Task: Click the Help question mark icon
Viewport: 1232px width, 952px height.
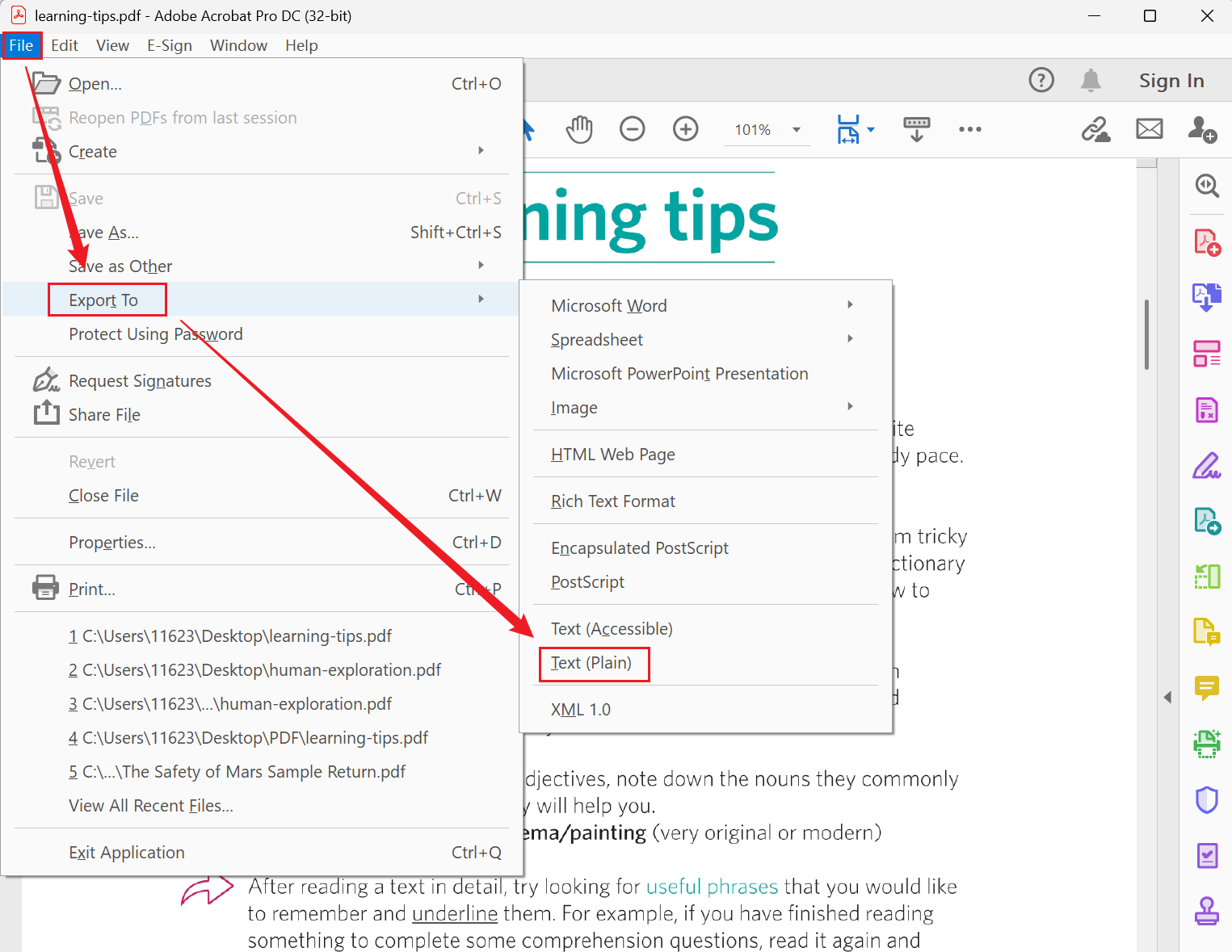Action: pyautogui.click(x=1041, y=80)
